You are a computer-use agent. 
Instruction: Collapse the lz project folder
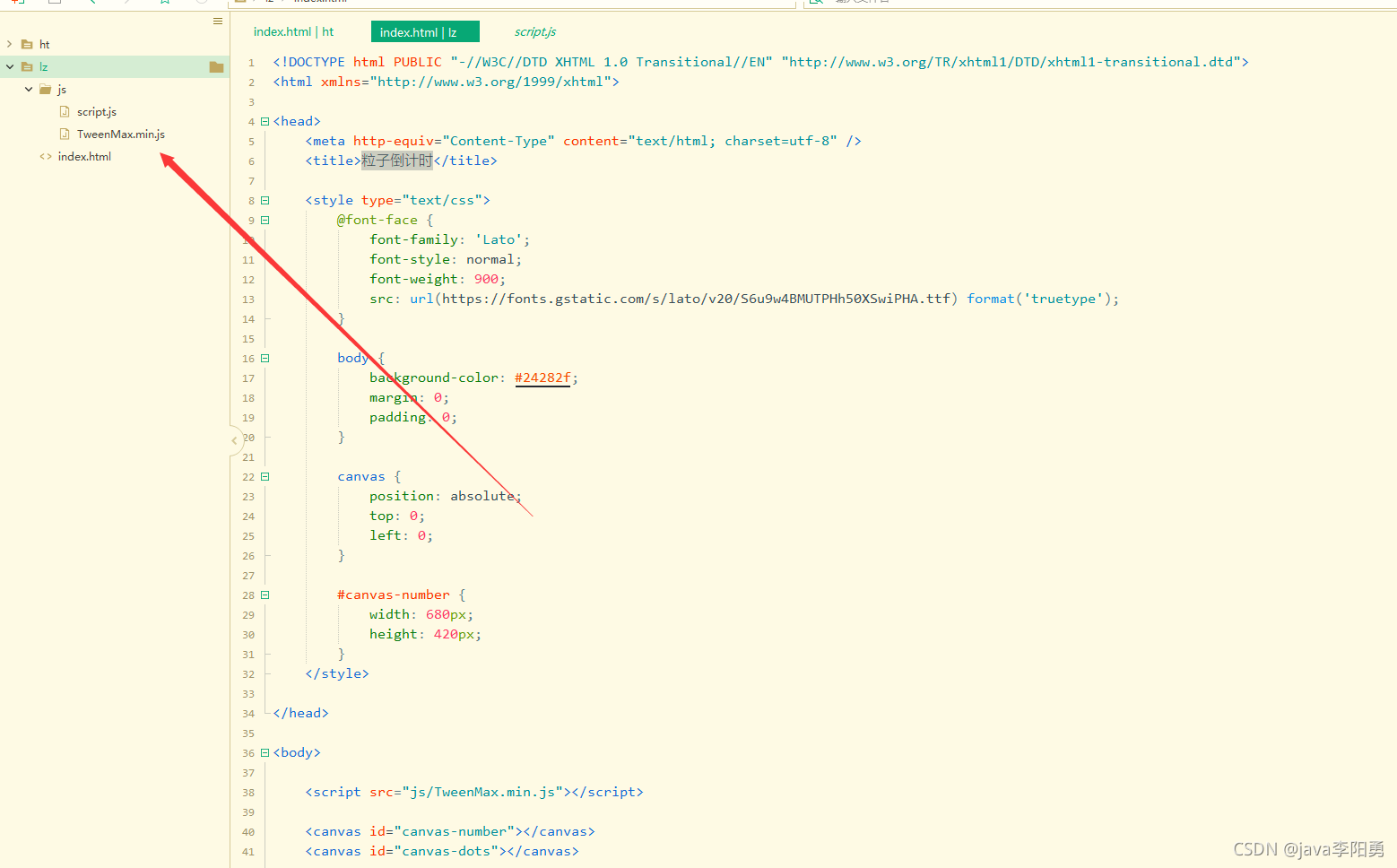pos(10,66)
